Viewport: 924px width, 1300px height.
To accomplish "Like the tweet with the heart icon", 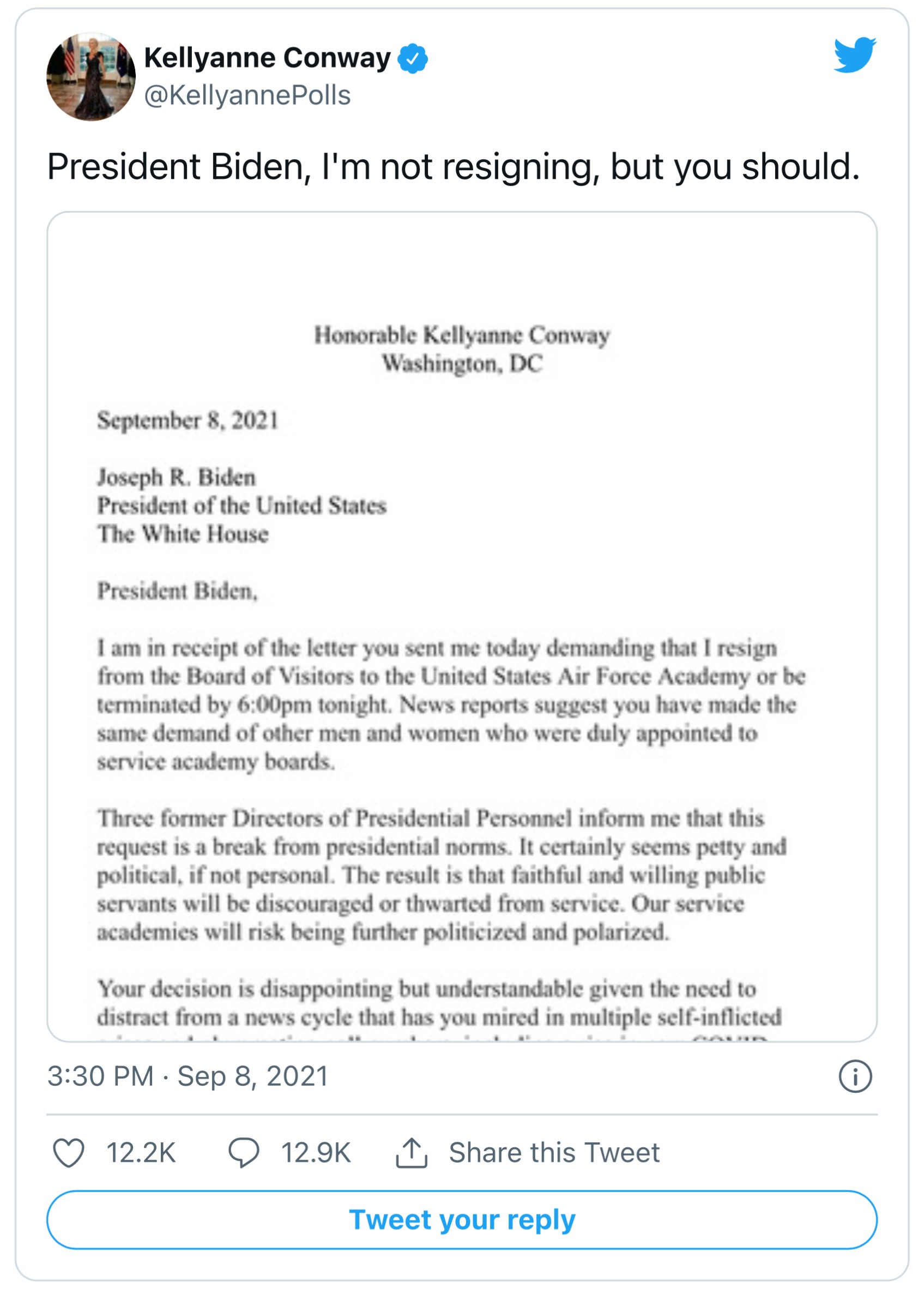I will [x=69, y=1153].
